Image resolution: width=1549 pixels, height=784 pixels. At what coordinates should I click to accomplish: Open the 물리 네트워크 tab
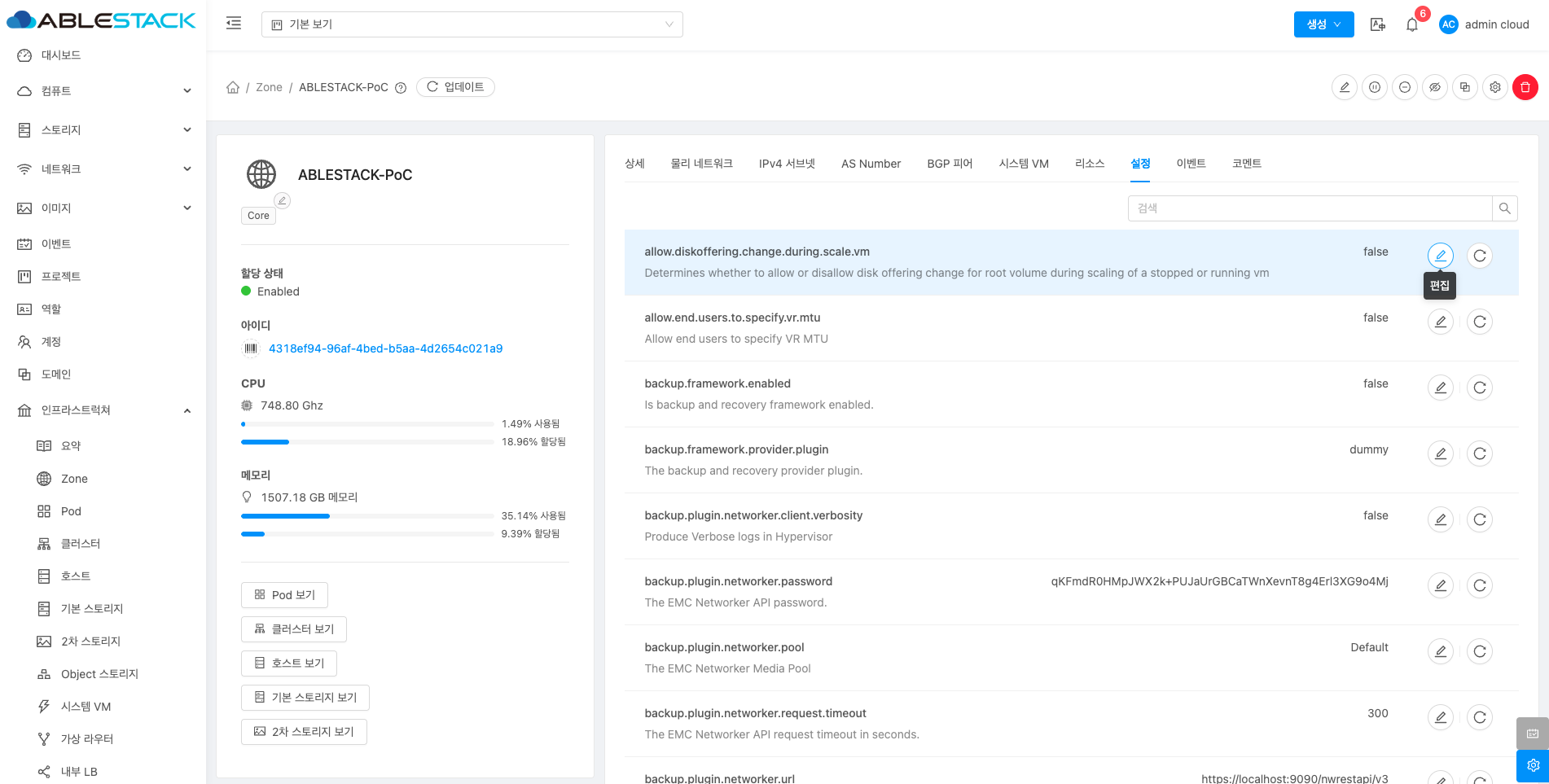coord(701,164)
